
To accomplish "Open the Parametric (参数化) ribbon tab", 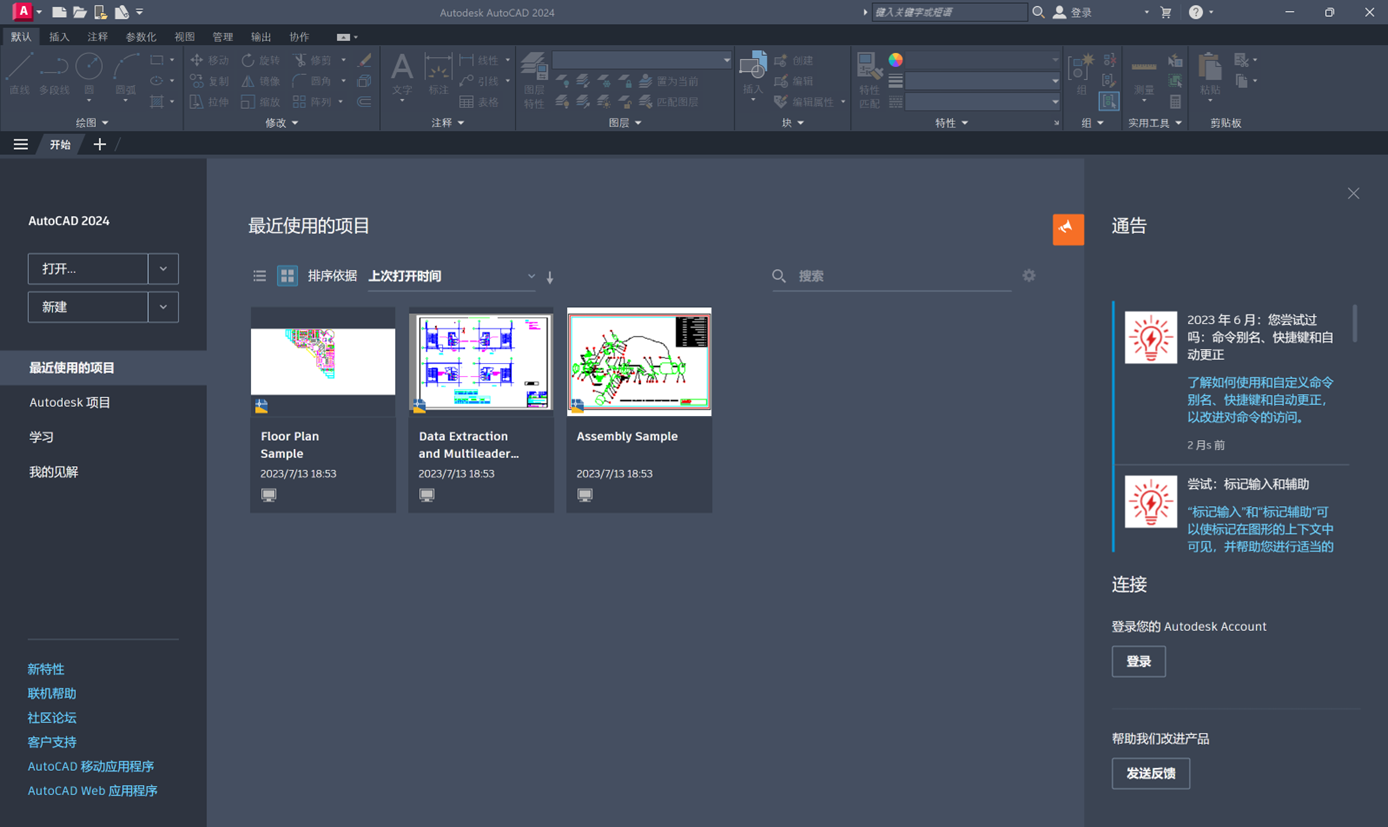I will click(x=141, y=37).
